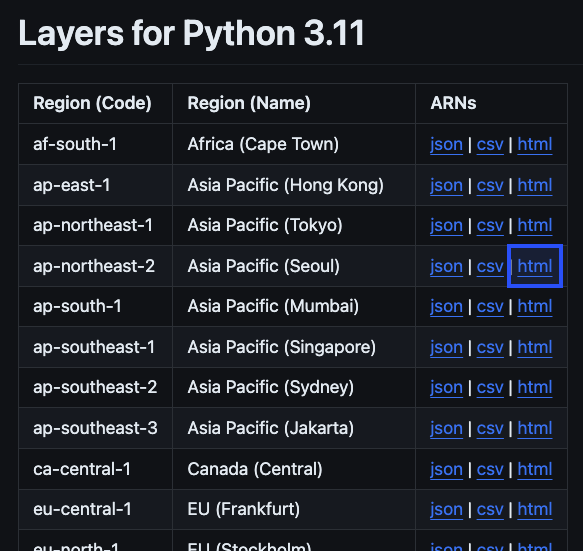This screenshot has width=583, height=551.
Task: Open json ARNs for Canada Central
Action: click(446, 469)
